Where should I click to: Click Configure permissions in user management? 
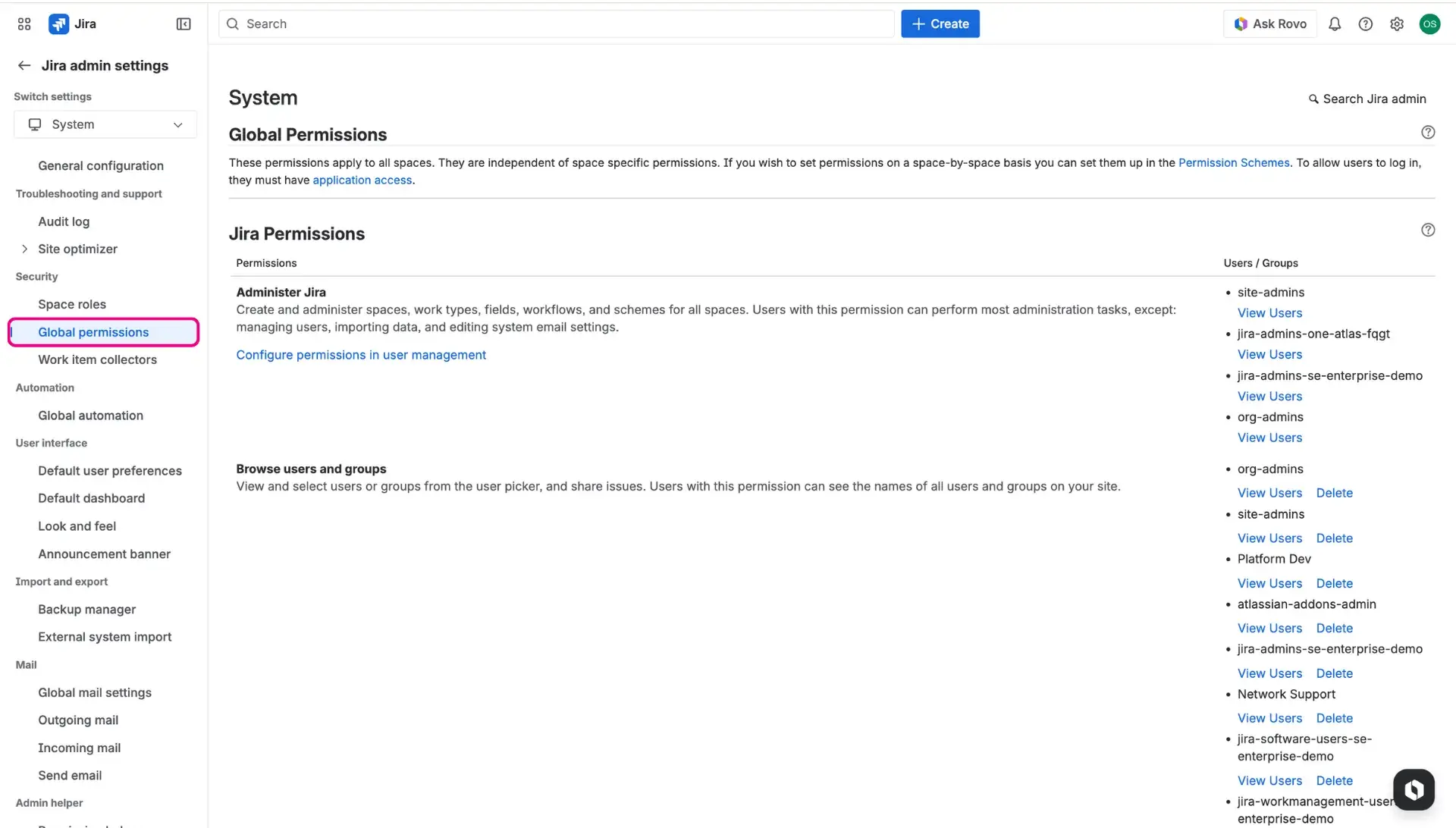pyautogui.click(x=361, y=354)
